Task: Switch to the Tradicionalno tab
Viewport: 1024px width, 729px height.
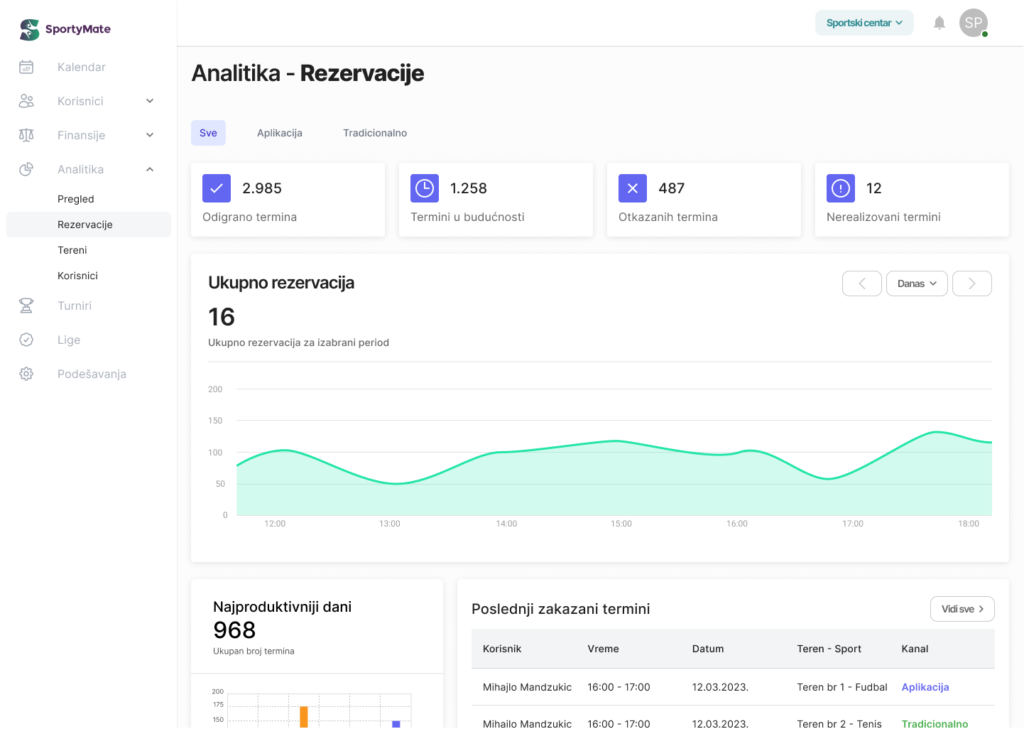Action: click(375, 133)
